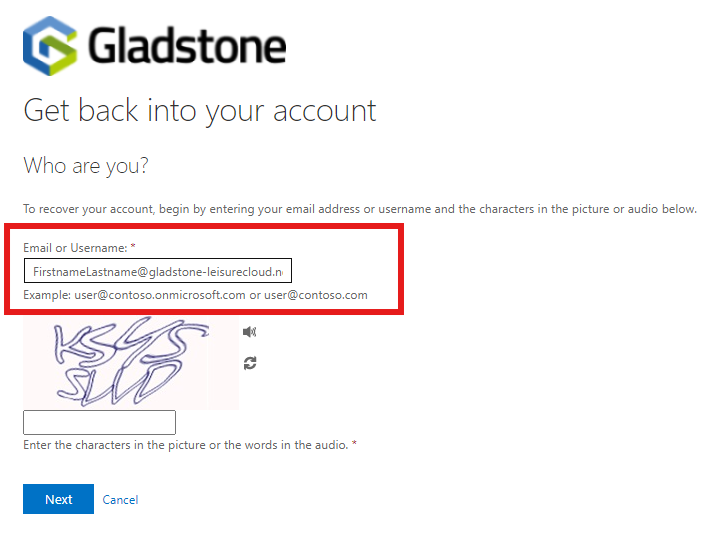Click the user@contoso.onmicrosoft.com example text
Screen dimensions: 711x533
coord(160,295)
